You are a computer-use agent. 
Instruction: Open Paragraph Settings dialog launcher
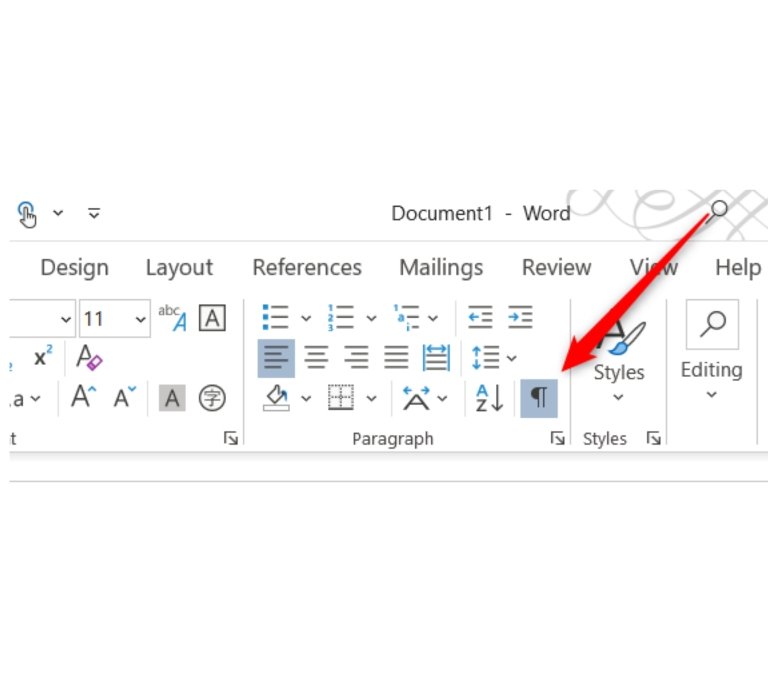click(x=557, y=438)
